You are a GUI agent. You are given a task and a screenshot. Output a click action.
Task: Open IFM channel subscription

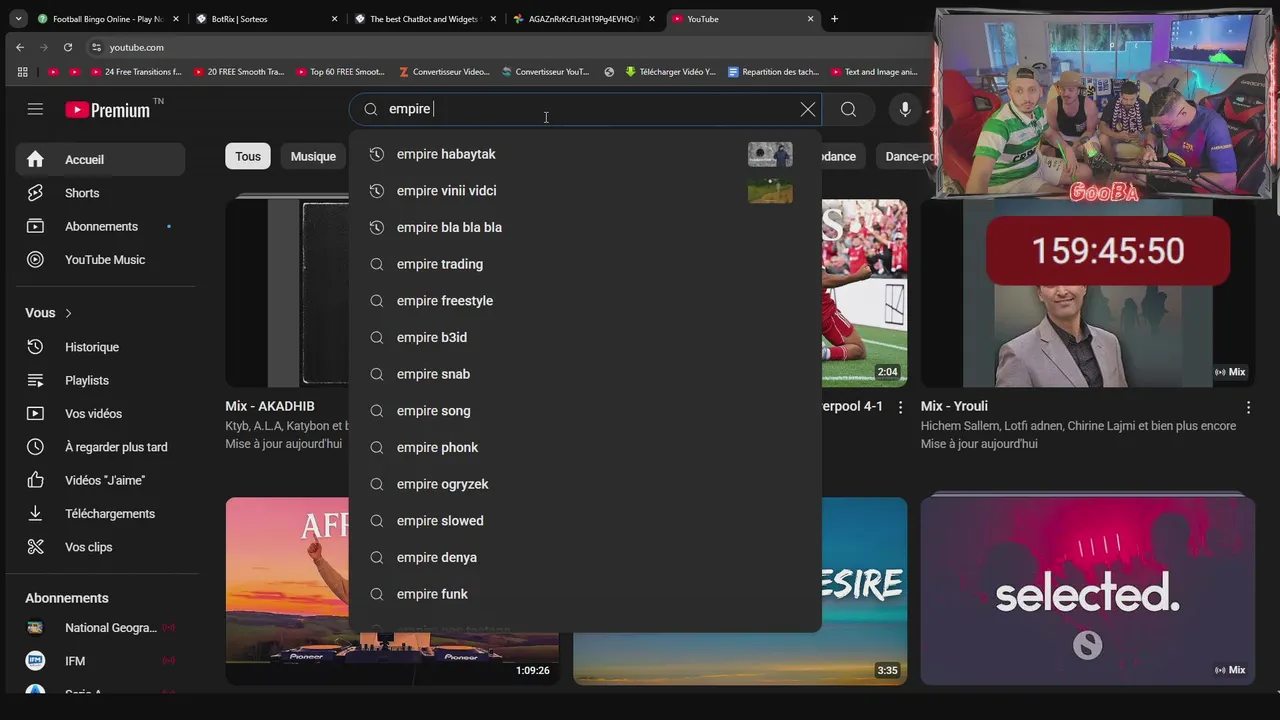click(100, 661)
